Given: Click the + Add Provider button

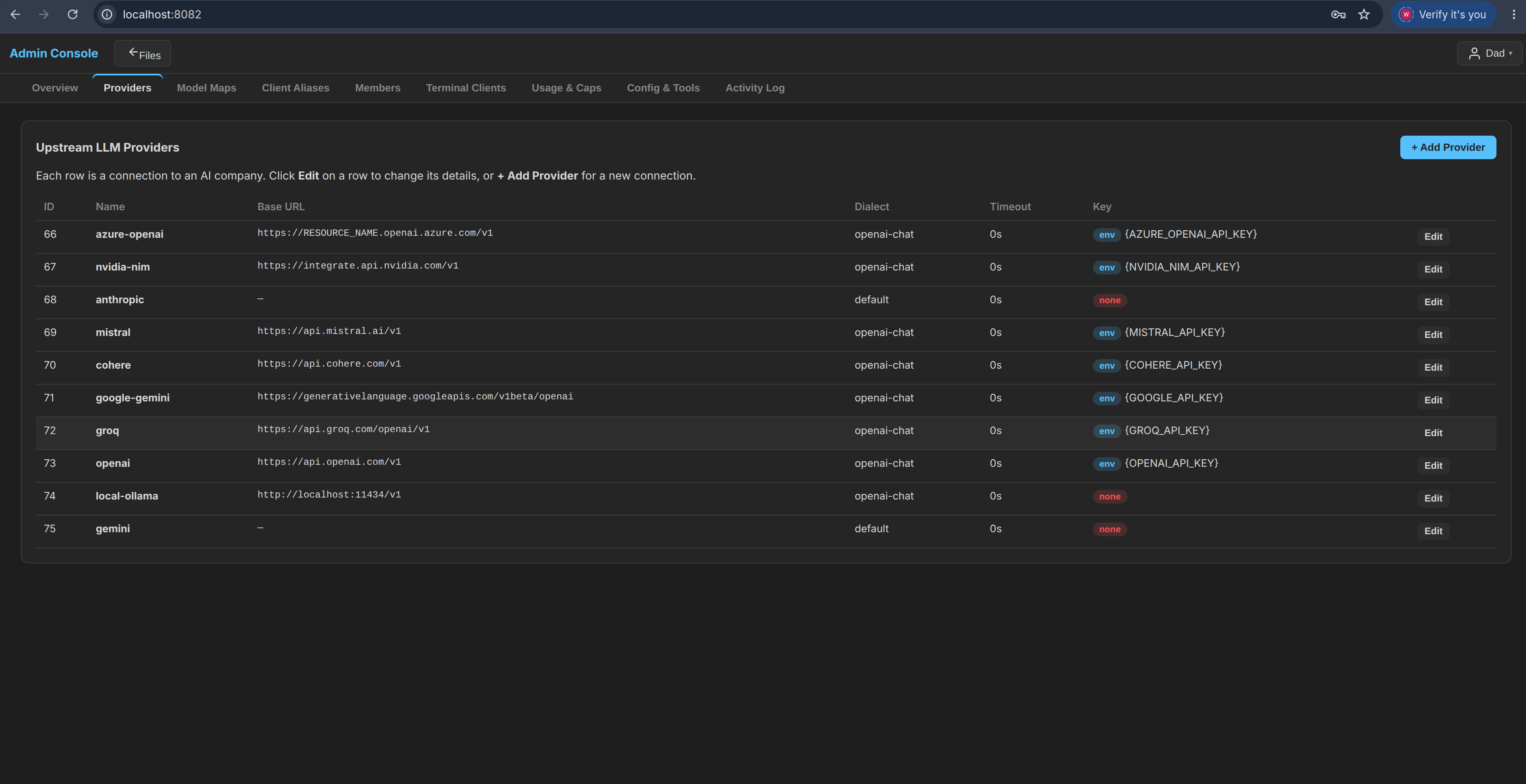Looking at the screenshot, I should 1448,148.
